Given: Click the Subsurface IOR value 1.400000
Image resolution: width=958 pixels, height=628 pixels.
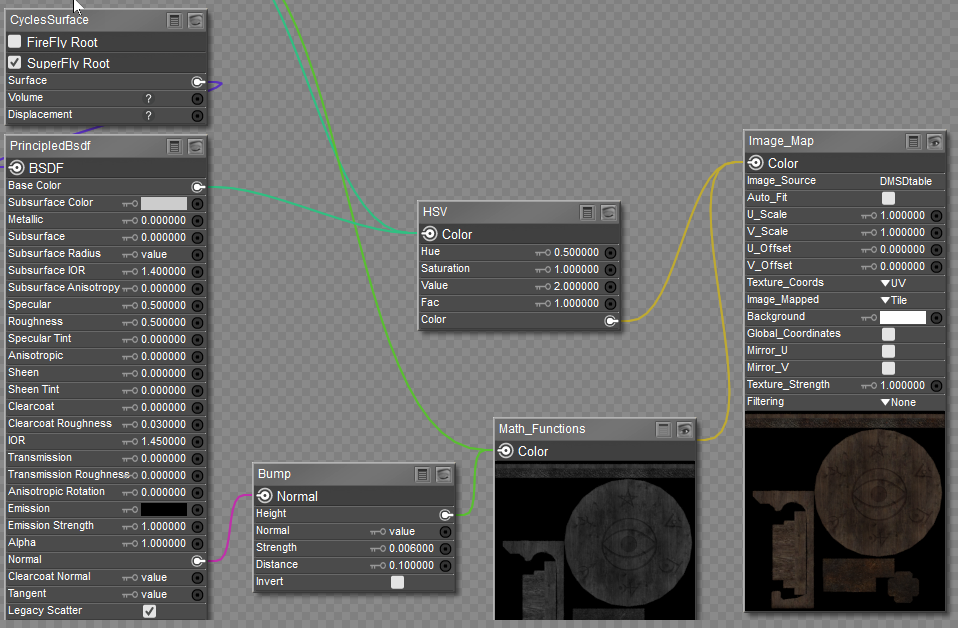Looking at the screenshot, I should tap(163, 271).
